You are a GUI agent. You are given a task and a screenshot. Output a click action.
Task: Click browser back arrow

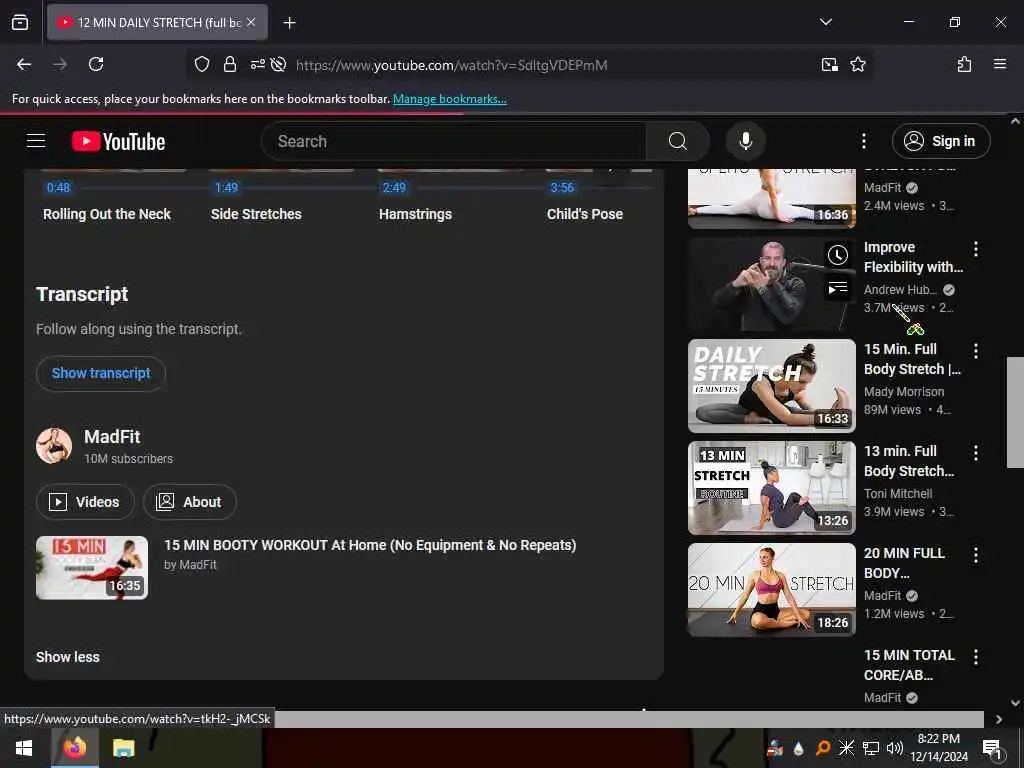click(x=24, y=64)
